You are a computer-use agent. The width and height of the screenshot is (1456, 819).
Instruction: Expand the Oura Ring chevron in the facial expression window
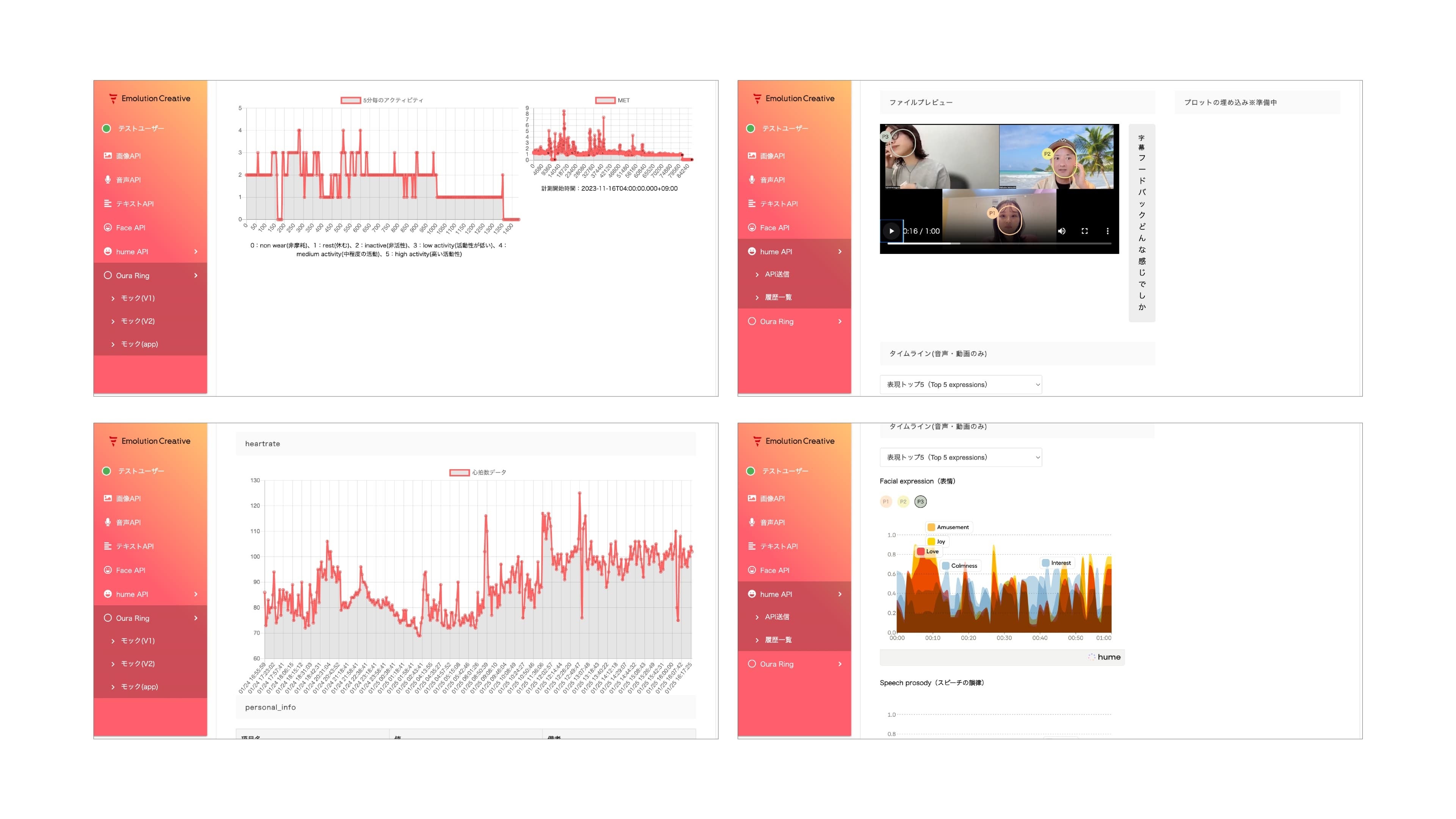840,664
